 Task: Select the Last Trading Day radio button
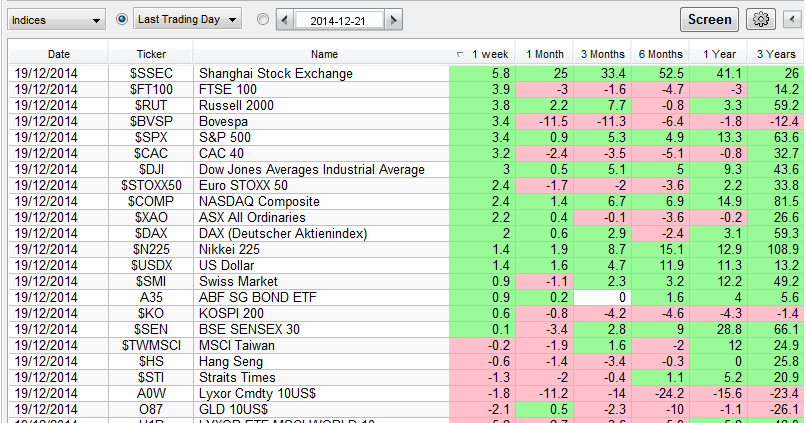[123, 19]
